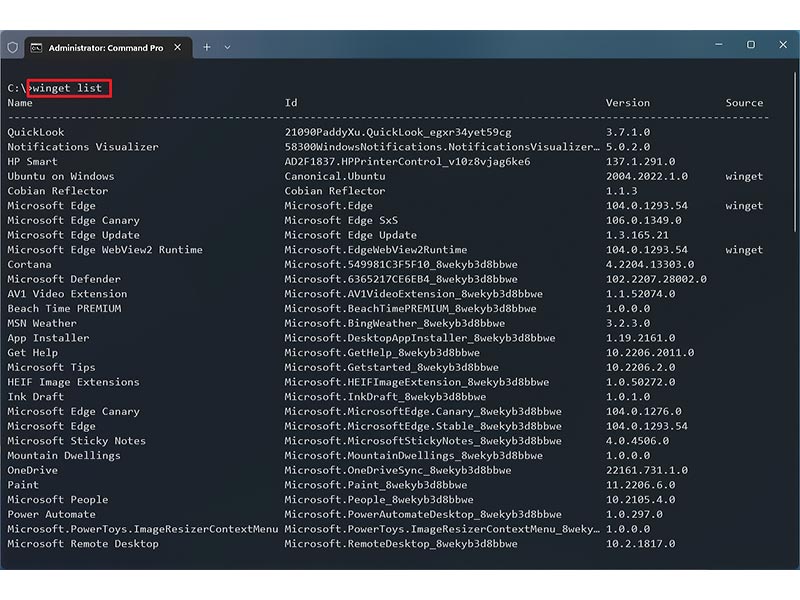Close the terminal window
Screen dimensions: 800x600
pos(783,44)
